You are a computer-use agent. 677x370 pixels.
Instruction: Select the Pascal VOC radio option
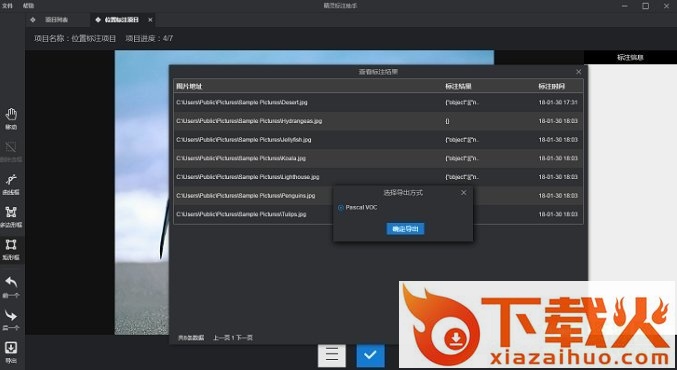[341, 208]
